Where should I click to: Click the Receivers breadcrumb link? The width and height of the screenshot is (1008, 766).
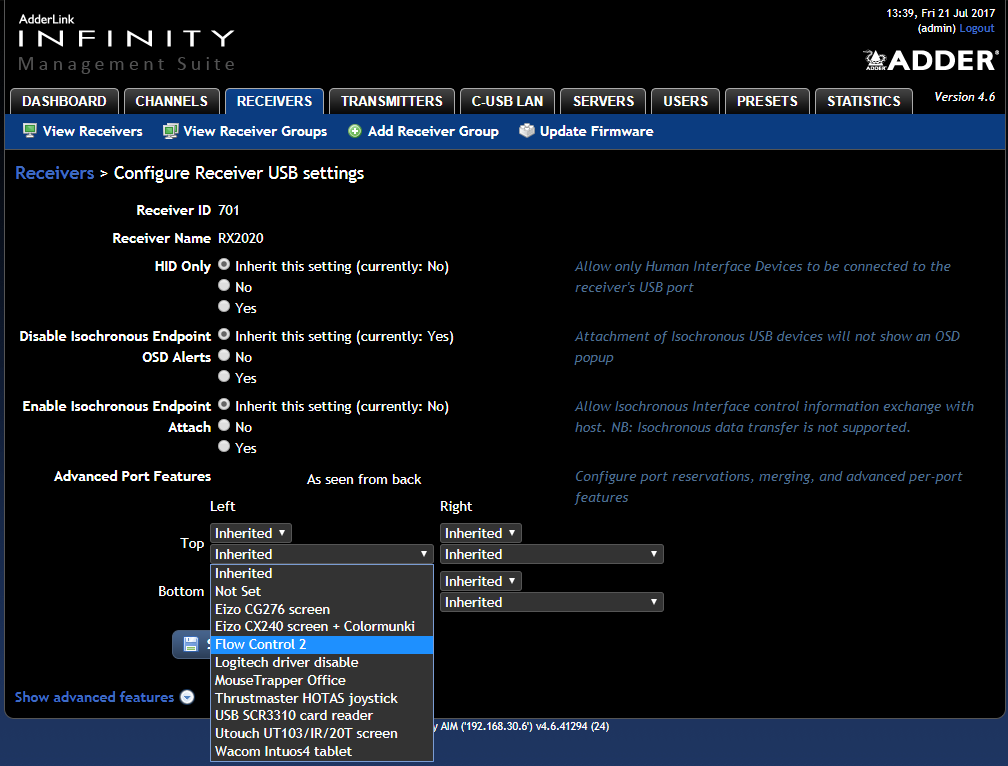[x=55, y=174]
